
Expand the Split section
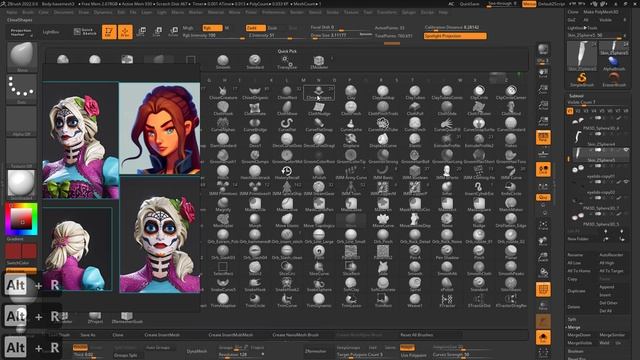pos(572,319)
